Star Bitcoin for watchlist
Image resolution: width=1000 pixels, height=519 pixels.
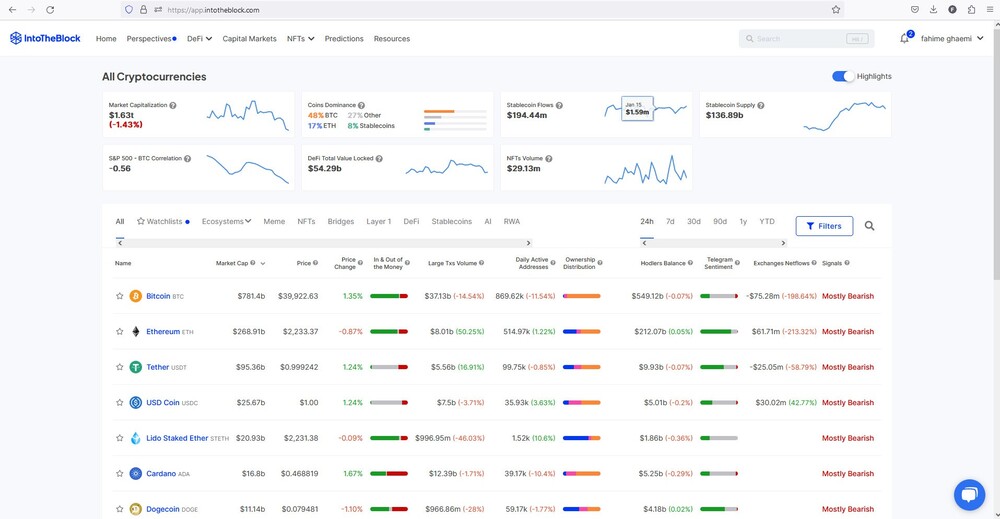[119, 296]
